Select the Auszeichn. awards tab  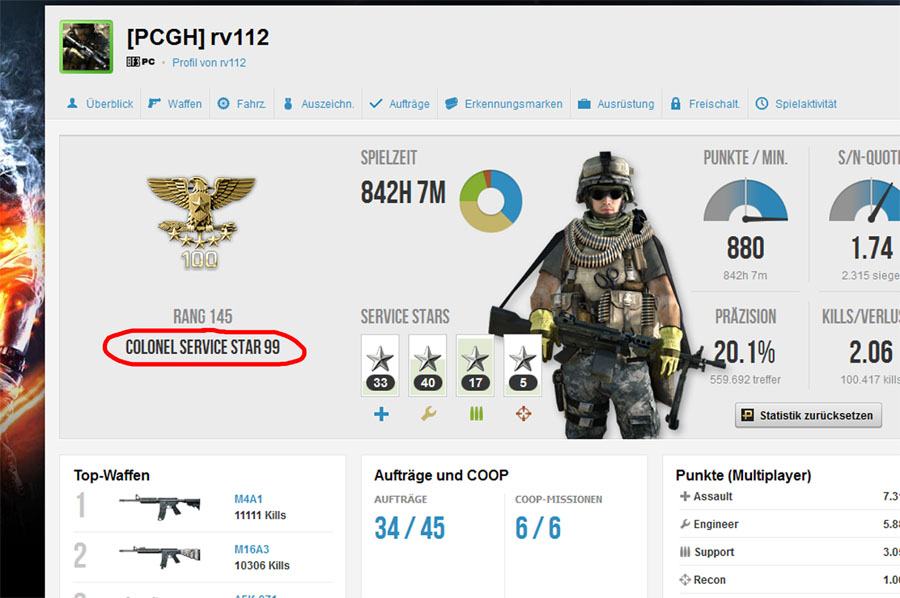pos(319,104)
